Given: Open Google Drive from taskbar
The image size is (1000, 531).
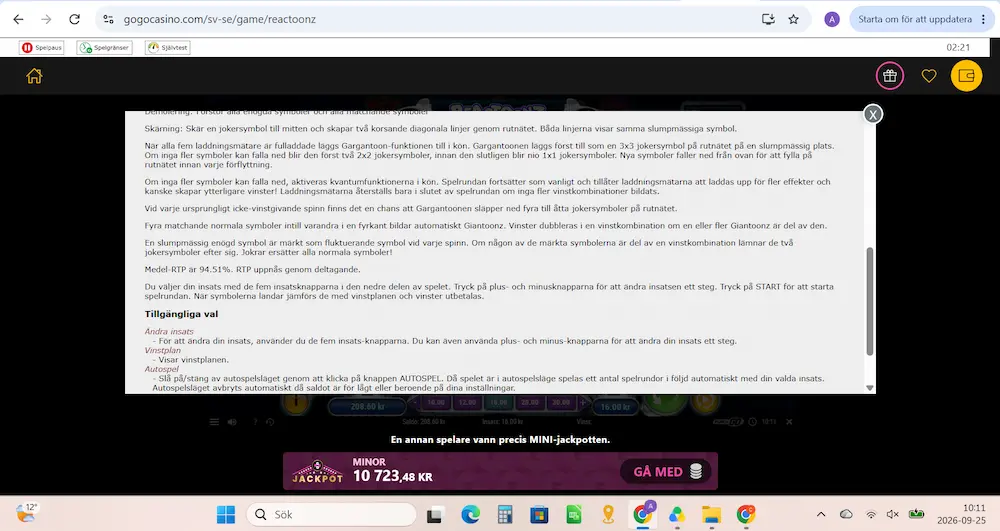Looking at the screenshot, I should pos(677,514).
